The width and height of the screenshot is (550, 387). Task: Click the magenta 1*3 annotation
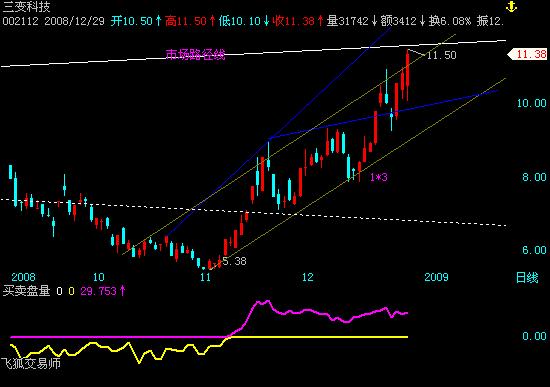point(379,177)
